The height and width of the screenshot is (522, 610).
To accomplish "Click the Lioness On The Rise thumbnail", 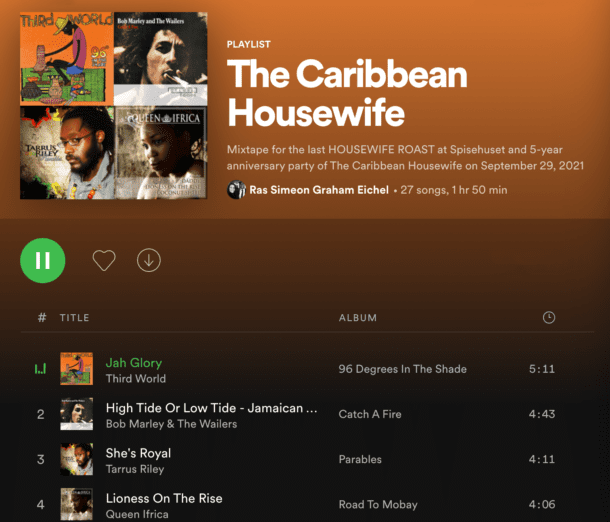I will pyautogui.click(x=77, y=504).
